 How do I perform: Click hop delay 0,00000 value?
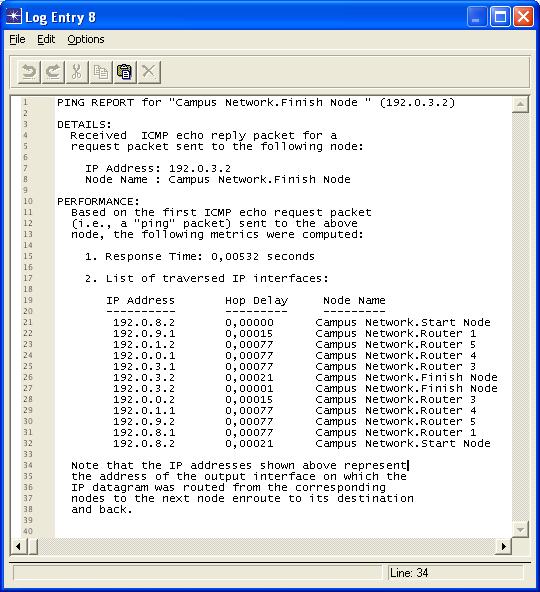249,322
